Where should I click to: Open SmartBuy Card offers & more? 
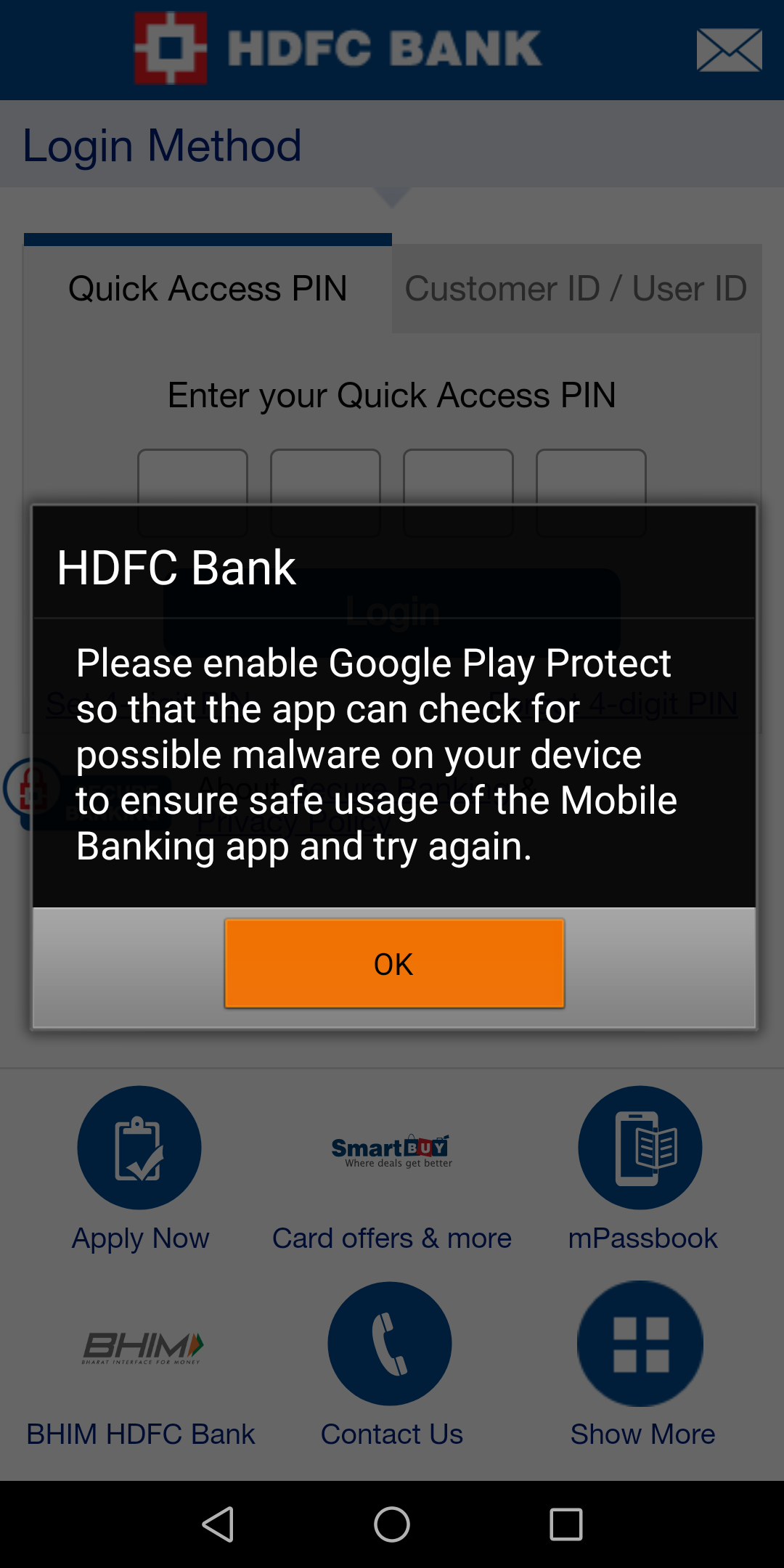click(392, 1150)
